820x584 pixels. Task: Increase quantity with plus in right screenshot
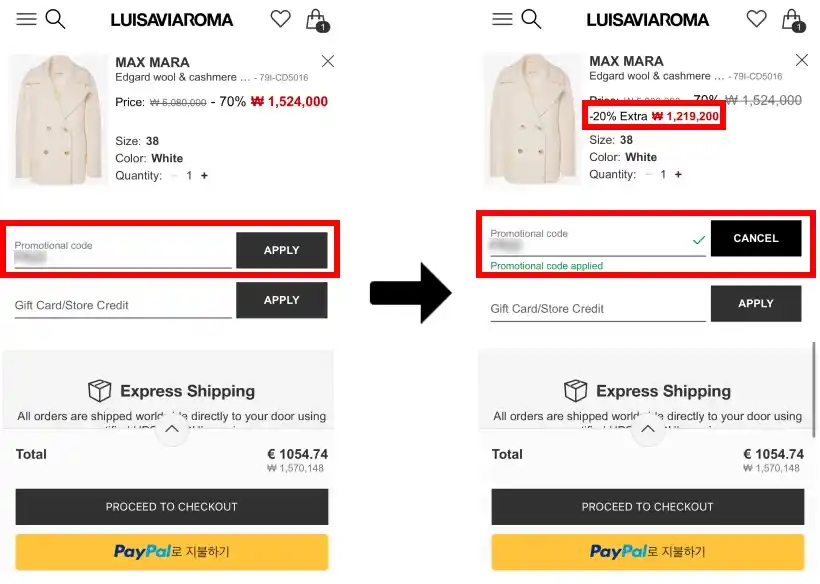(x=678, y=175)
